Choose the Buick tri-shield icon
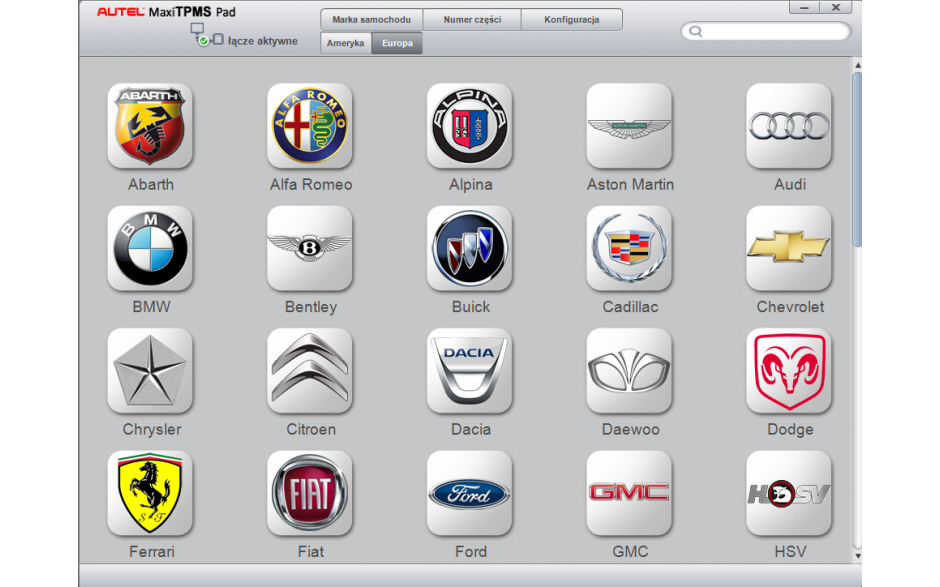The image size is (940, 587). tap(469, 248)
